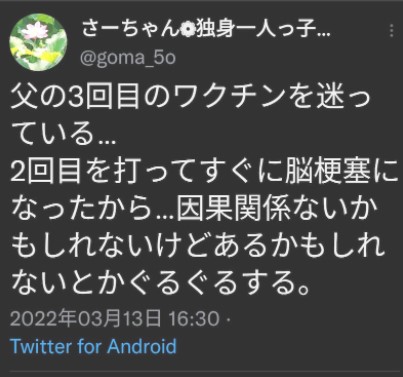
Task: Click the truncated ellipsis after display name
Action: 323,35
